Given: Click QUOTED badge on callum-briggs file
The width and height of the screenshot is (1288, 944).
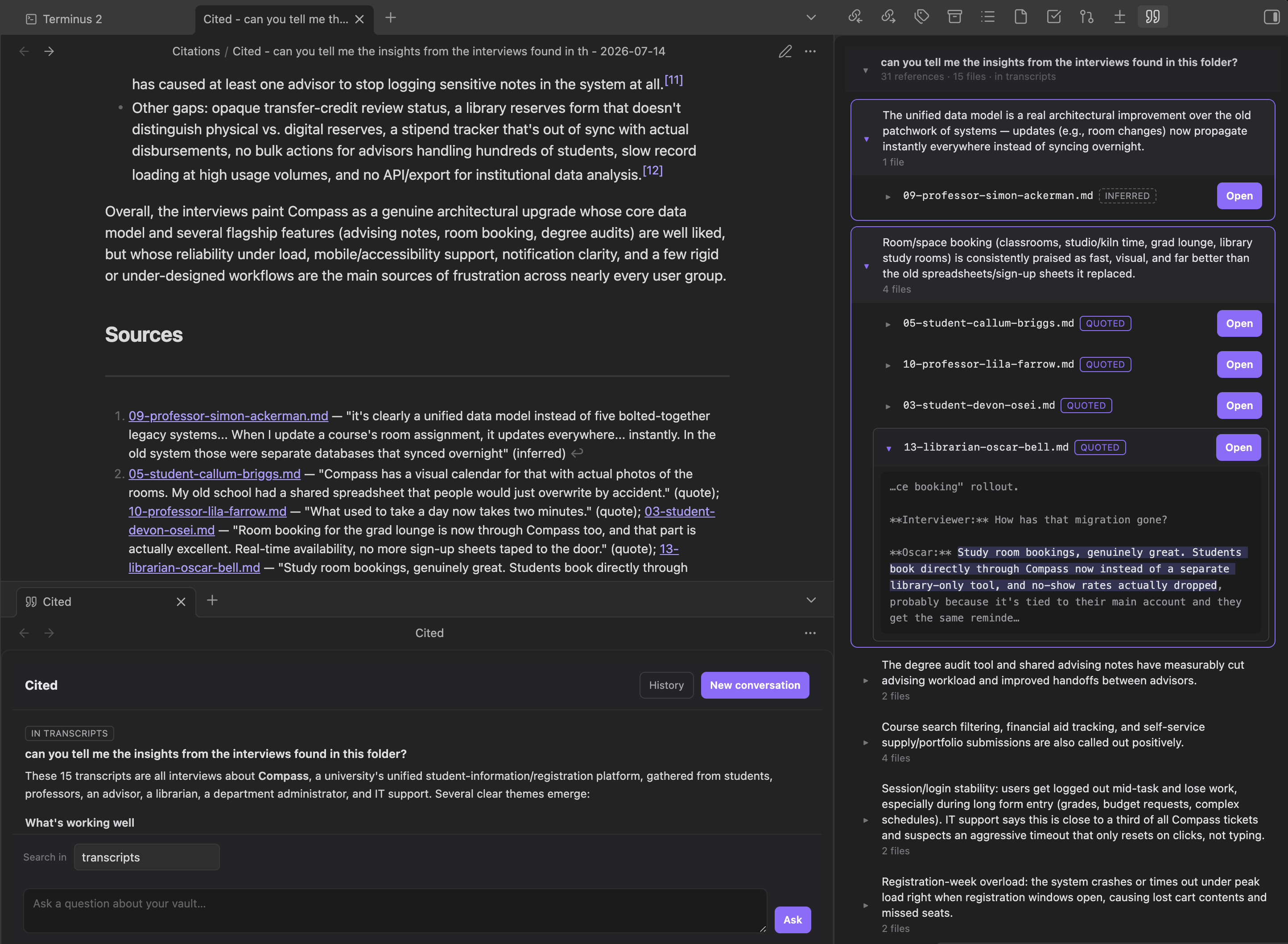Looking at the screenshot, I should tap(1105, 323).
